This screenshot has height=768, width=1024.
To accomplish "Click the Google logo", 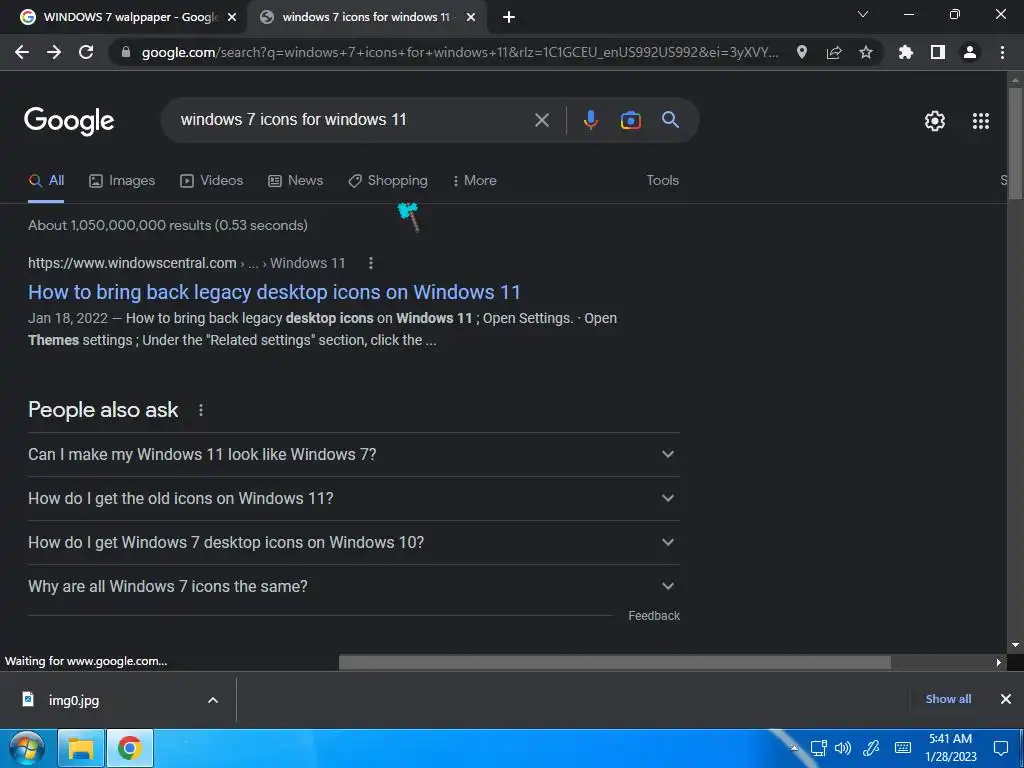I will point(69,121).
